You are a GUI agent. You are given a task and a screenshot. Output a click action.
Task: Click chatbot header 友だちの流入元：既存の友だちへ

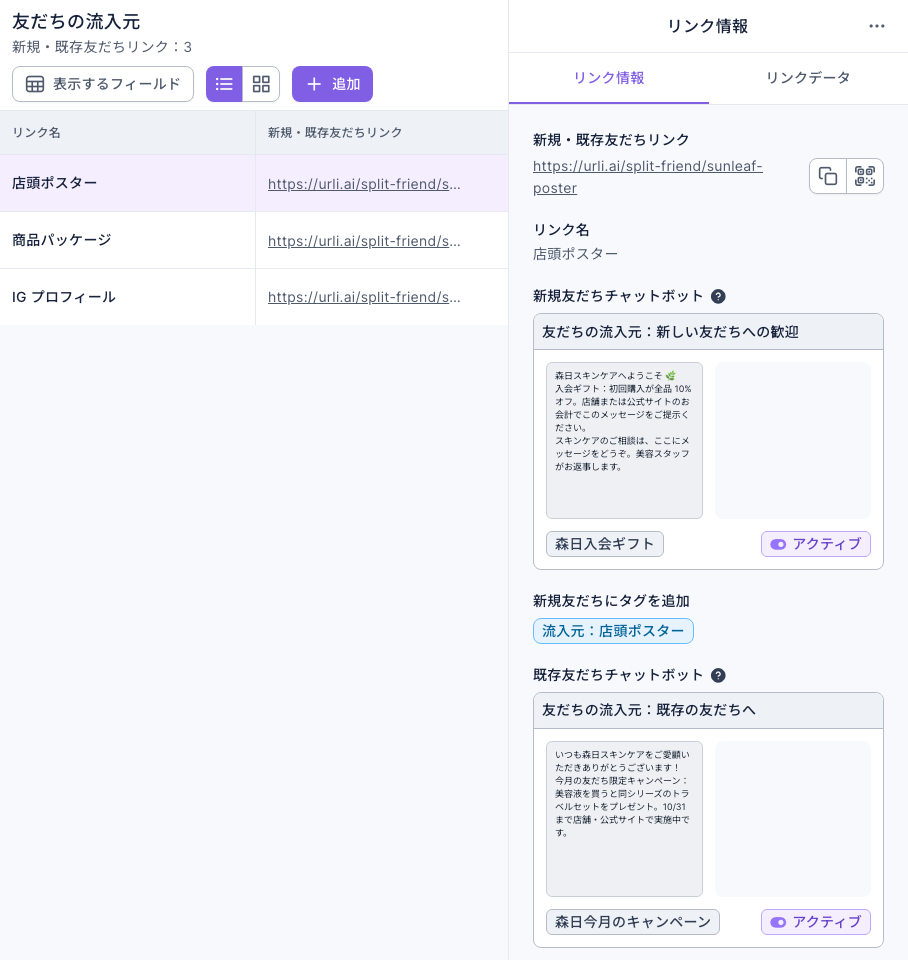[x=708, y=710]
